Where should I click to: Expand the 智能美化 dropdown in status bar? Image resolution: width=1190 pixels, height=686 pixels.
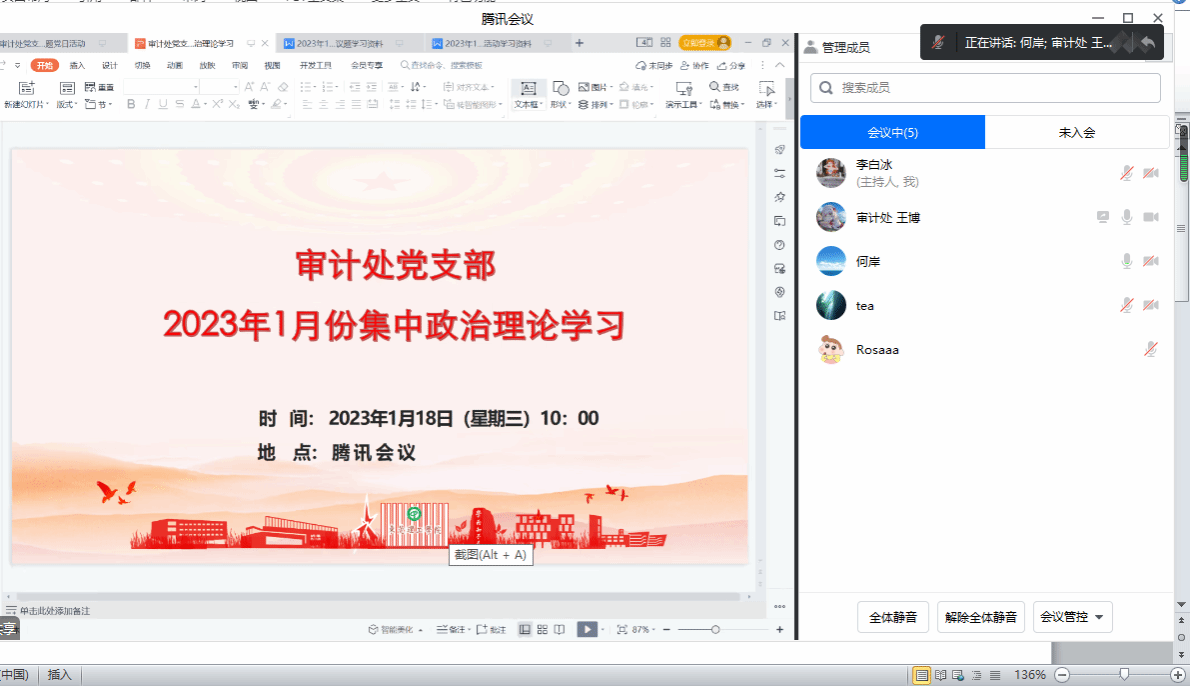click(396, 630)
